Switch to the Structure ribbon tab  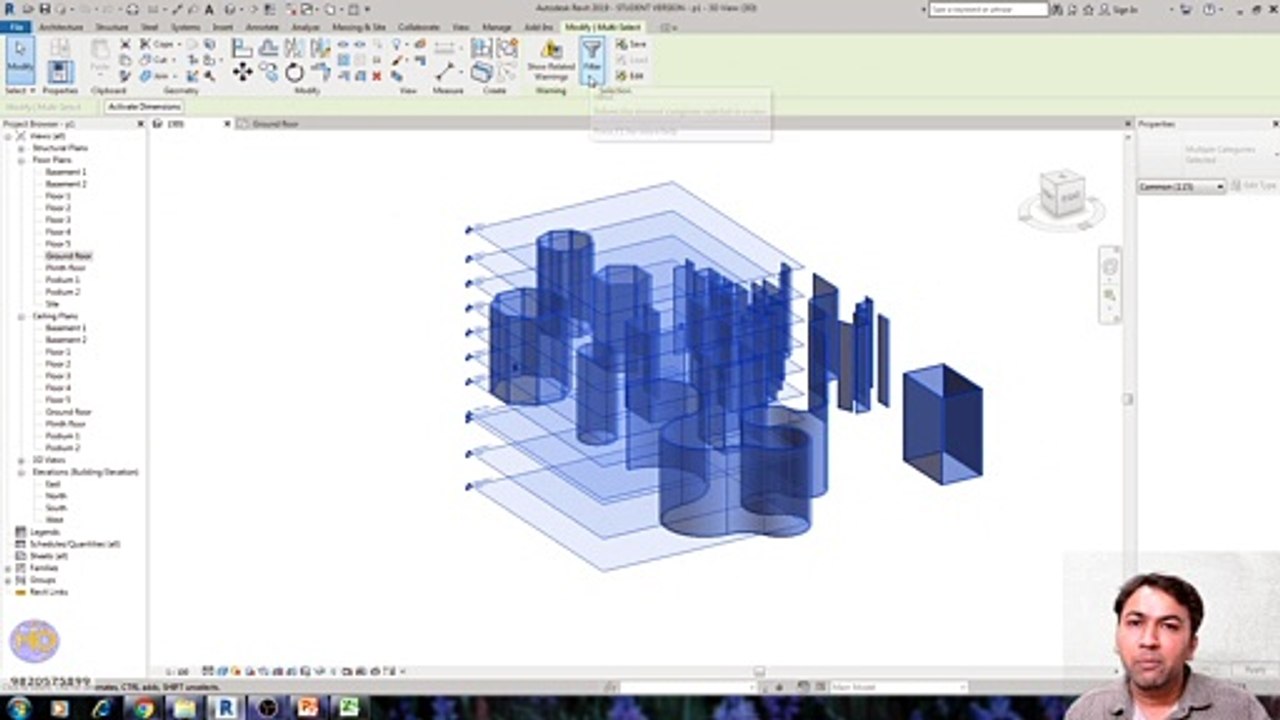pyautogui.click(x=111, y=27)
